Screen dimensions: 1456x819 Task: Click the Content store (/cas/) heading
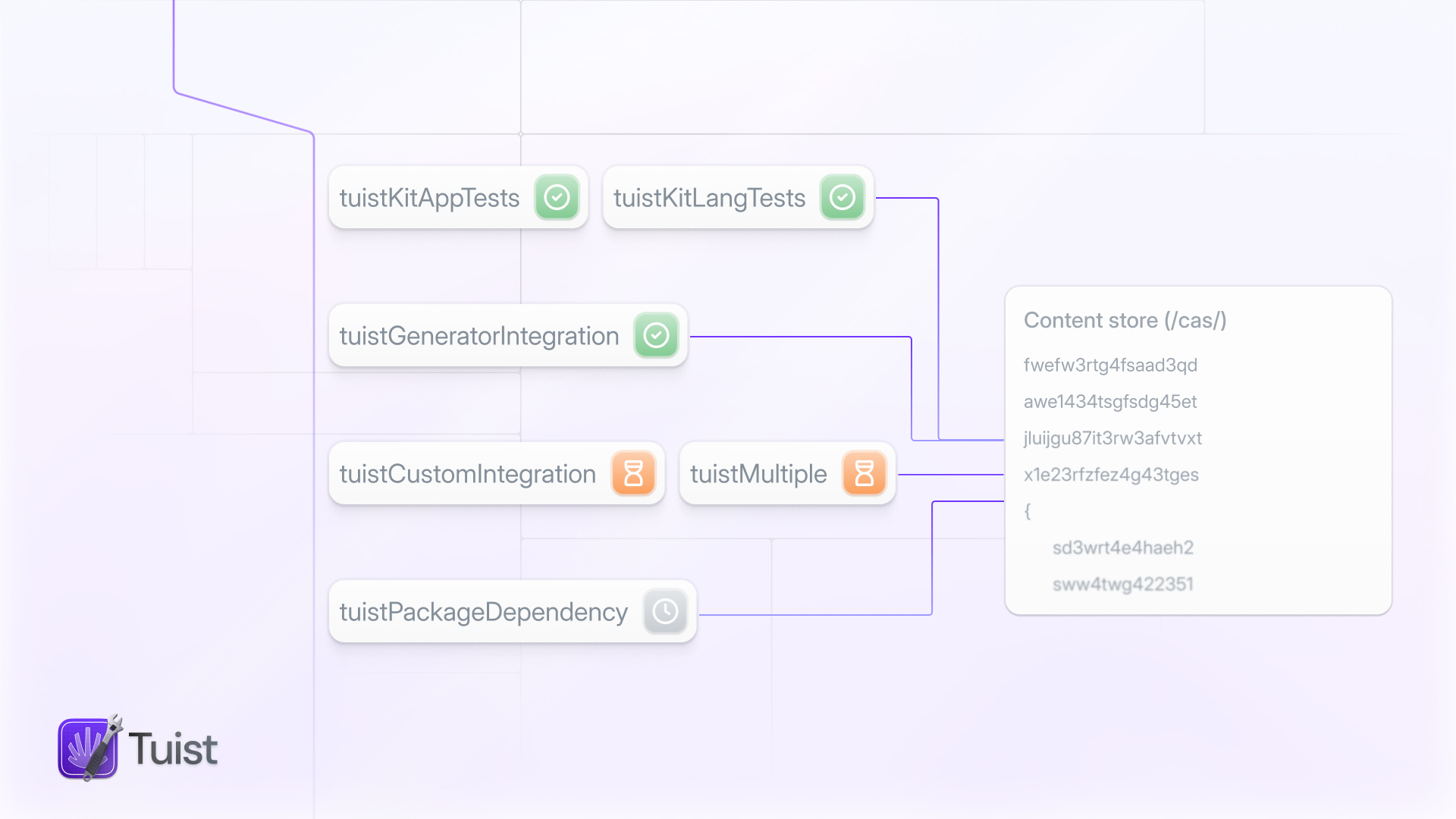click(x=1125, y=320)
